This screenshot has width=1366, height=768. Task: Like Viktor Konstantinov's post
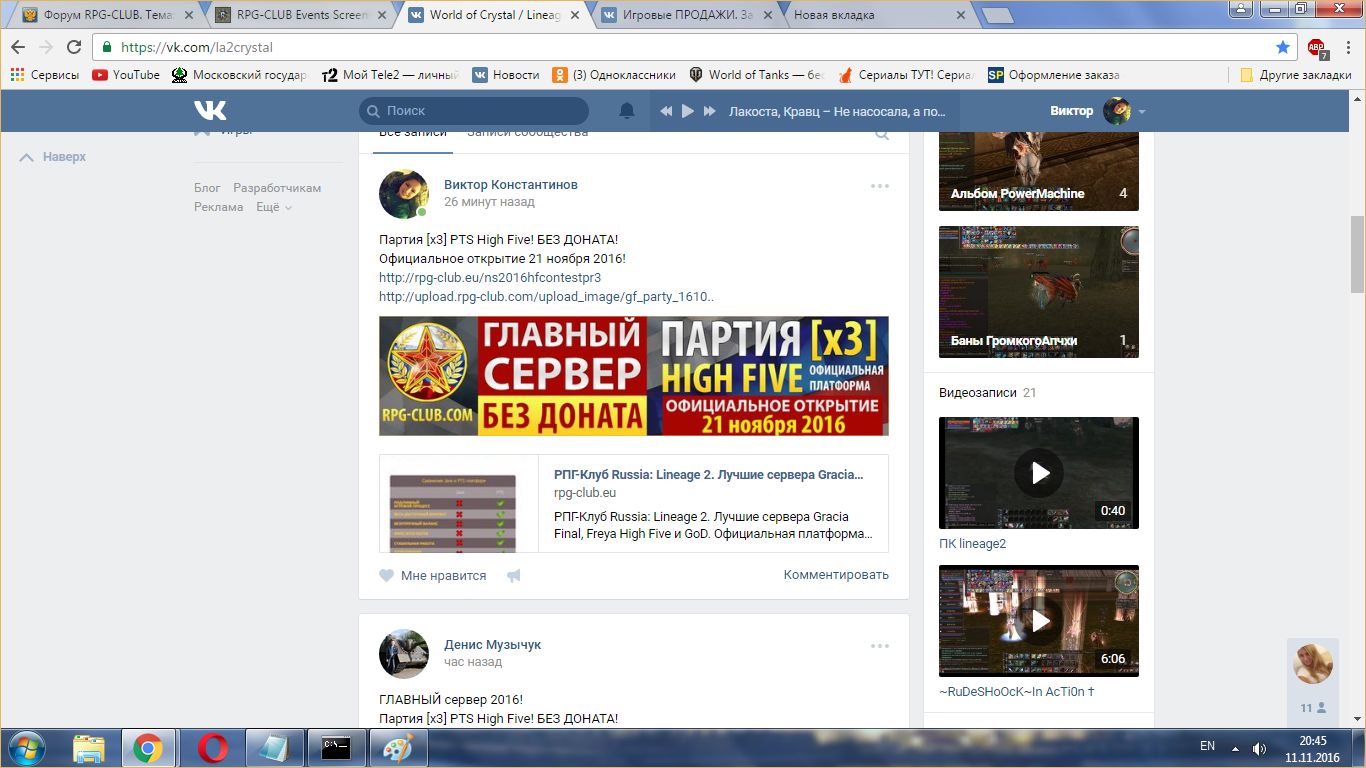coord(432,576)
